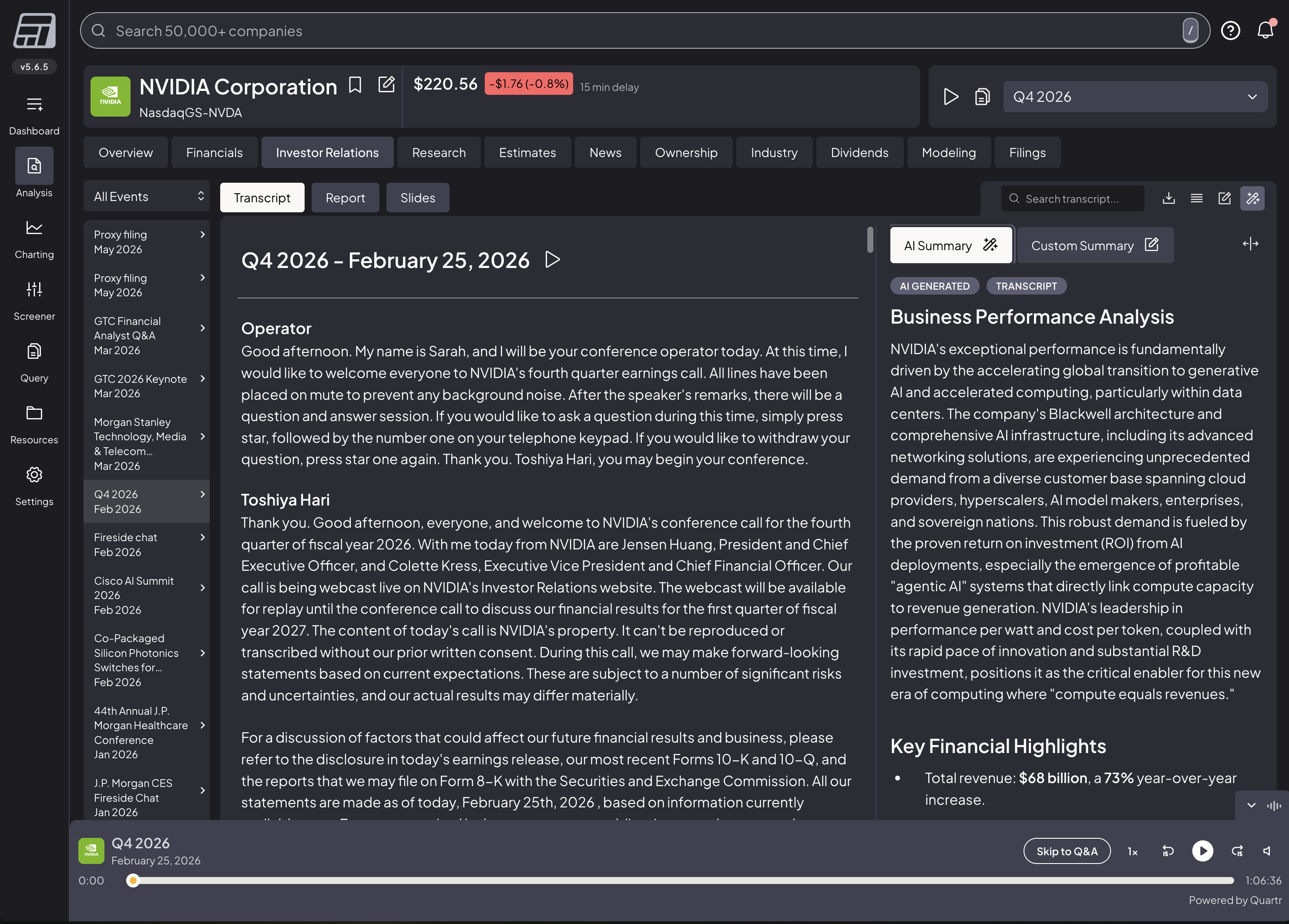The height and width of the screenshot is (924, 1289).
Task: Go to the News tab
Action: pyautogui.click(x=605, y=152)
